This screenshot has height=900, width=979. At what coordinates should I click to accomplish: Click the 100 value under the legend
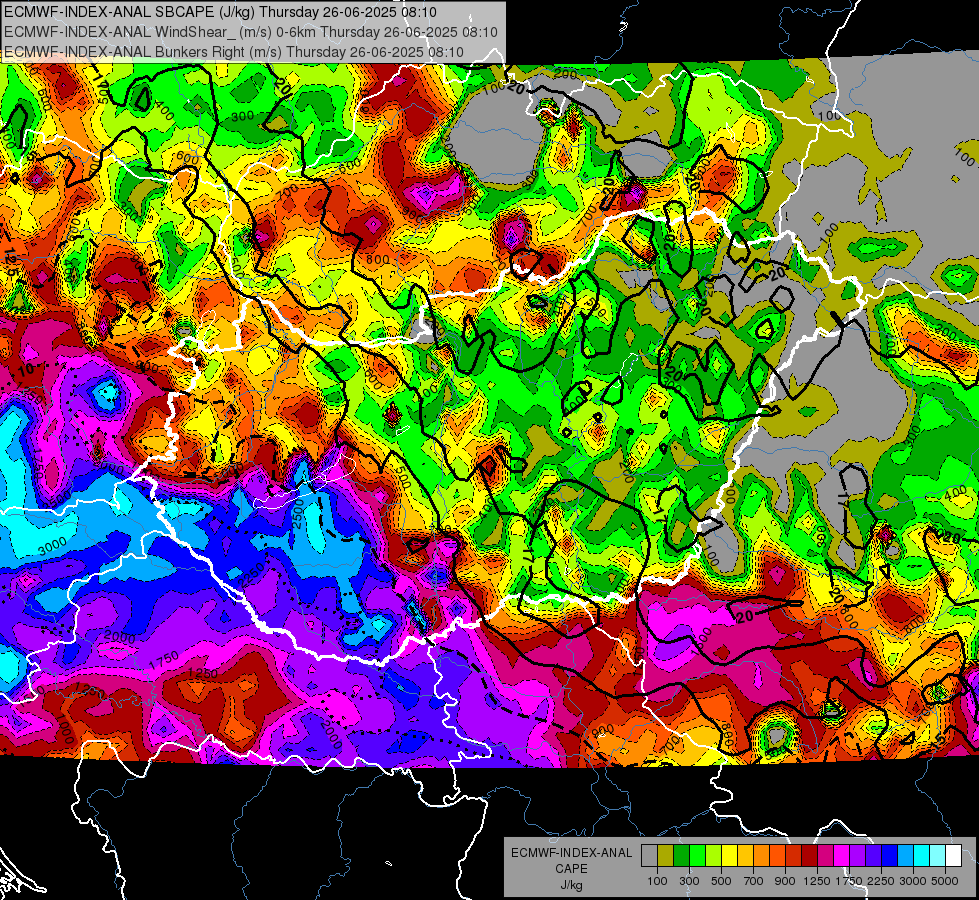[x=657, y=881]
